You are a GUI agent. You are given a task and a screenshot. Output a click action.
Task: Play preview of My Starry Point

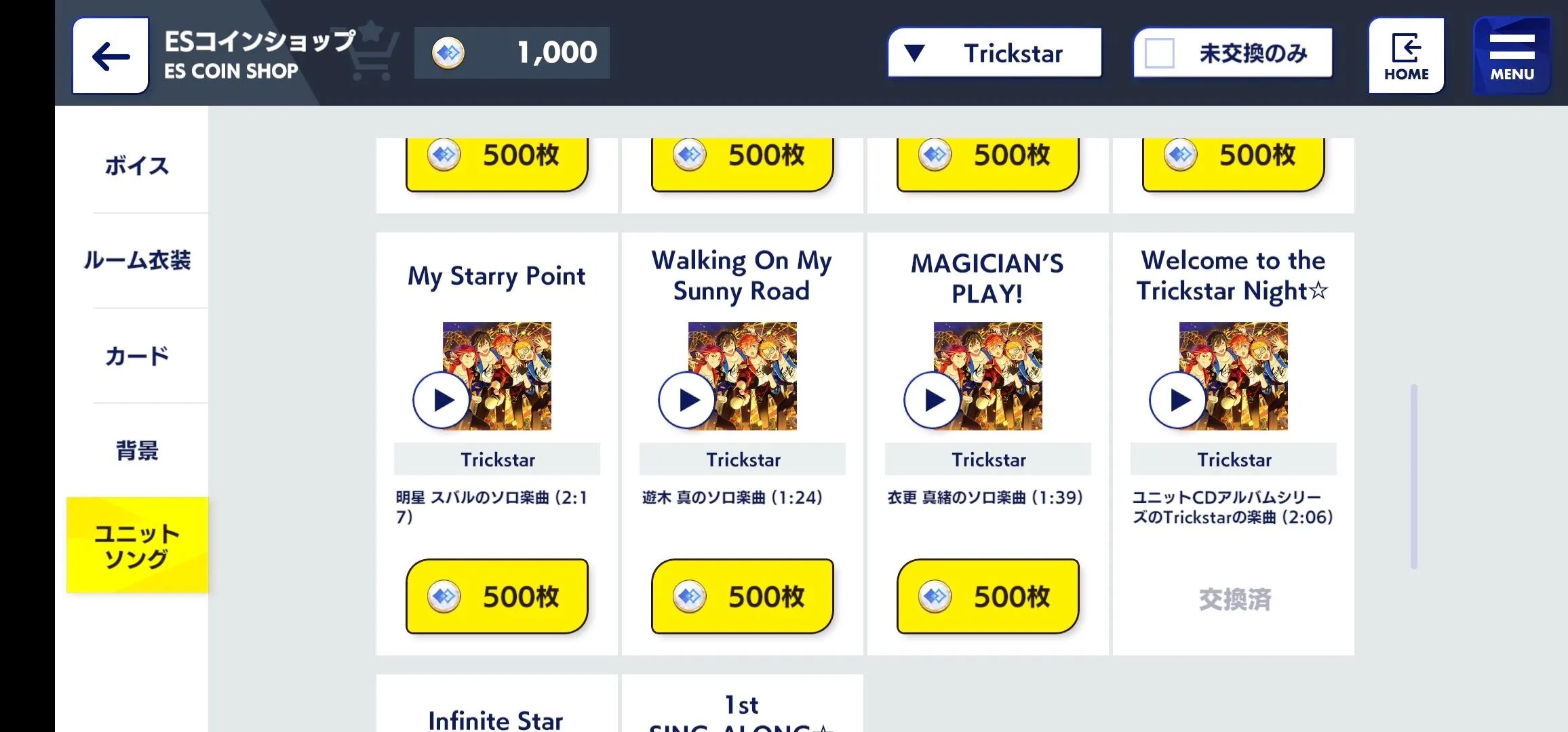[x=442, y=400]
